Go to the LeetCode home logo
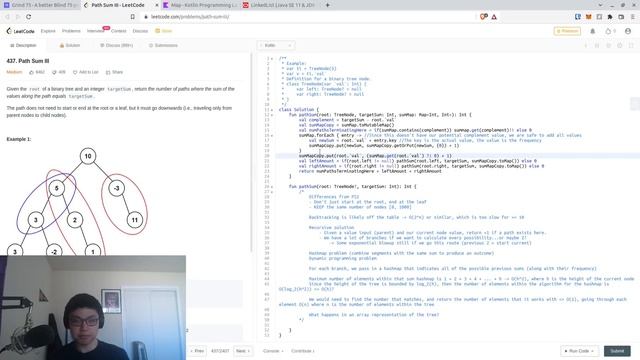This screenshot has width=640, height=360. (20, 31)
